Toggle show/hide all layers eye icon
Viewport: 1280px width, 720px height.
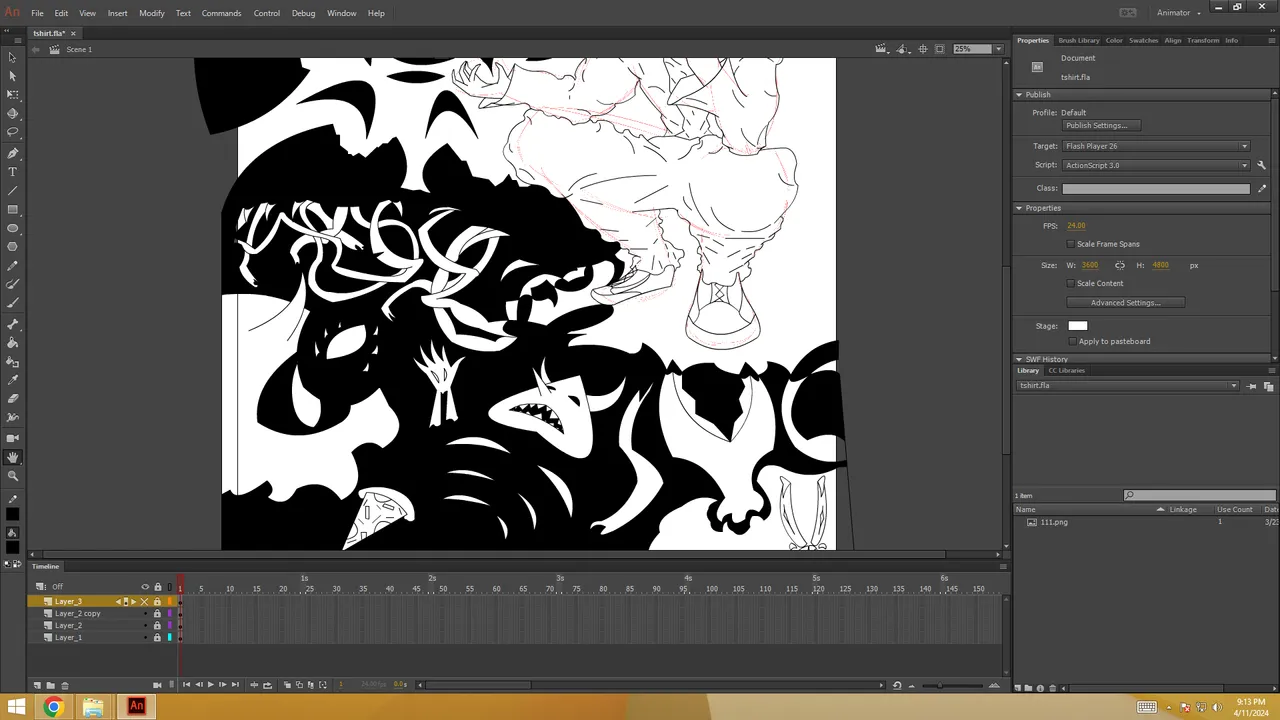(145, 587)
